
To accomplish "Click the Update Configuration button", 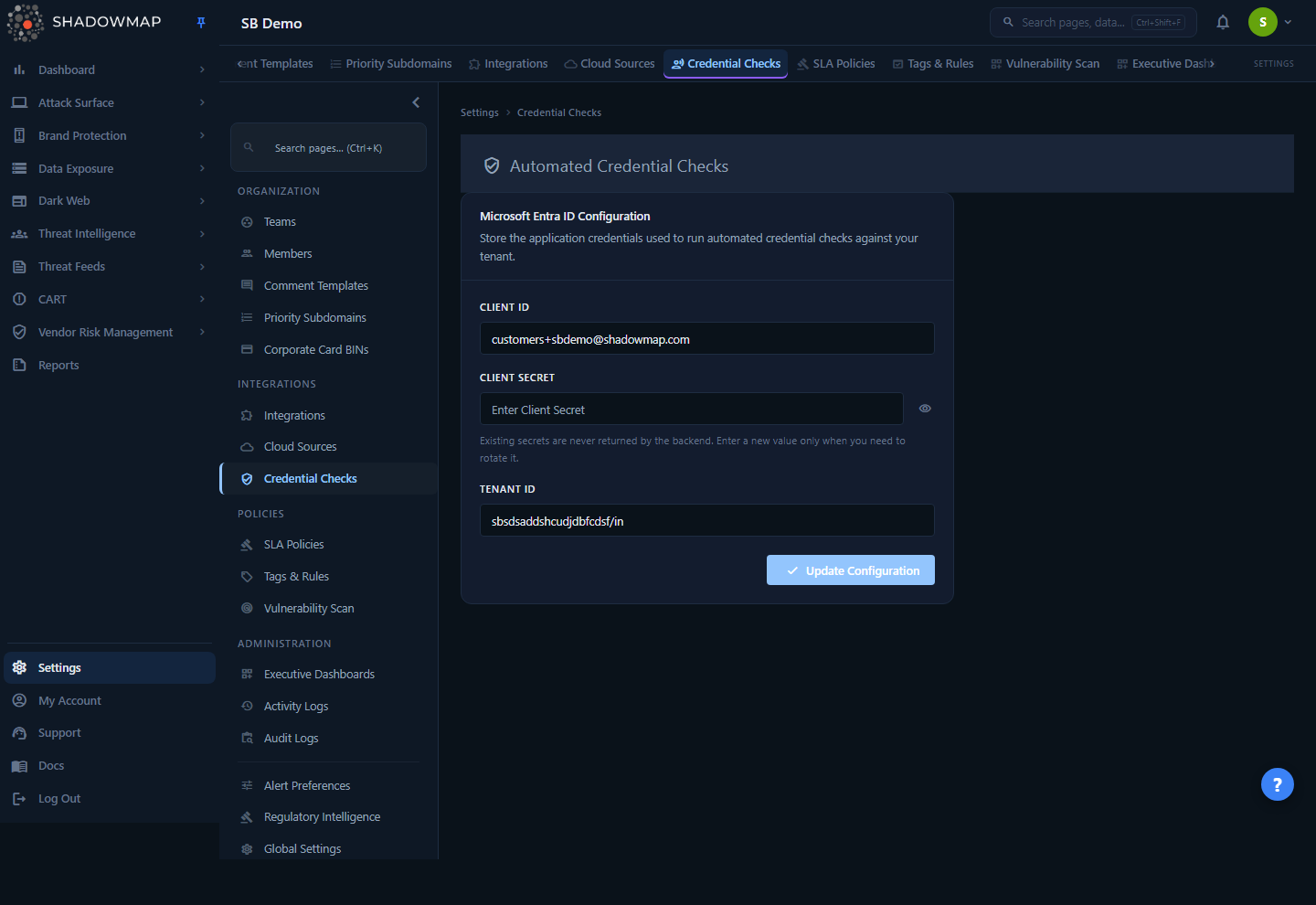I will click(x=851, y=570).
